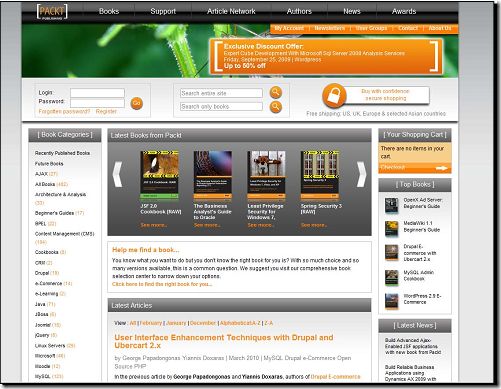The image size is (501, 389).
Task: Open Recently Published Books category
Action: (x=62, y=153)
